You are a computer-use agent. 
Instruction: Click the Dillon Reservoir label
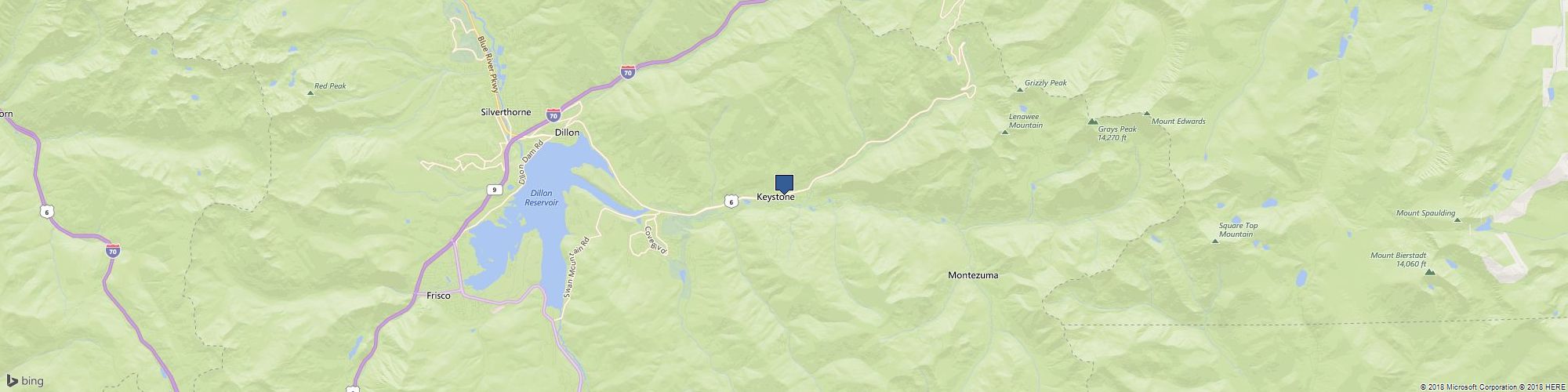pyautogui.click(x=540, y=197)
